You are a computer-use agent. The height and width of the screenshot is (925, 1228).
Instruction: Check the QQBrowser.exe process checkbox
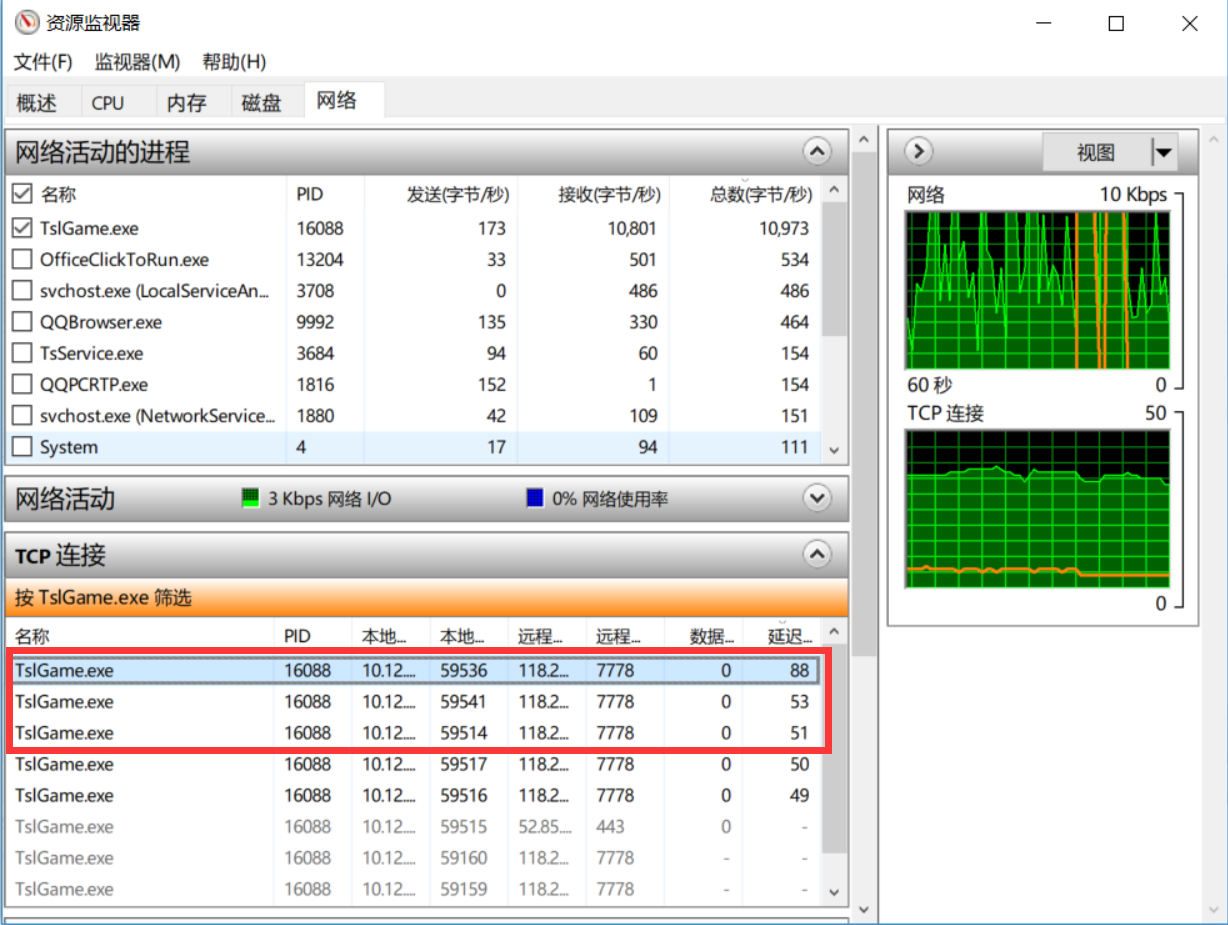click(22, 322)
